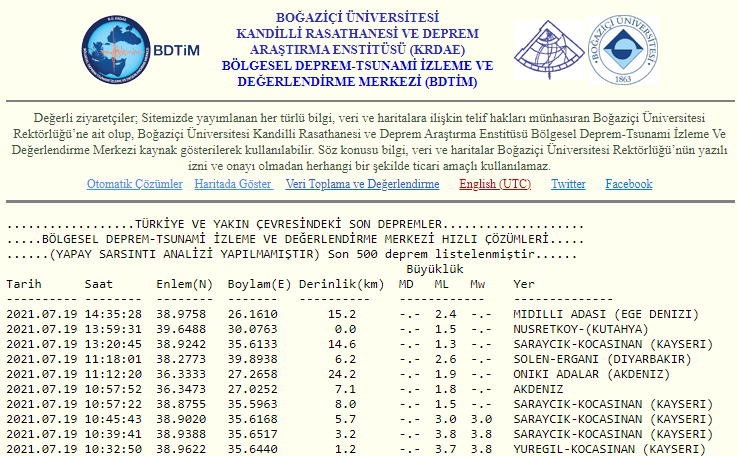738x456 pixels.
Task: Click the Yer column header
Action: 524,284
